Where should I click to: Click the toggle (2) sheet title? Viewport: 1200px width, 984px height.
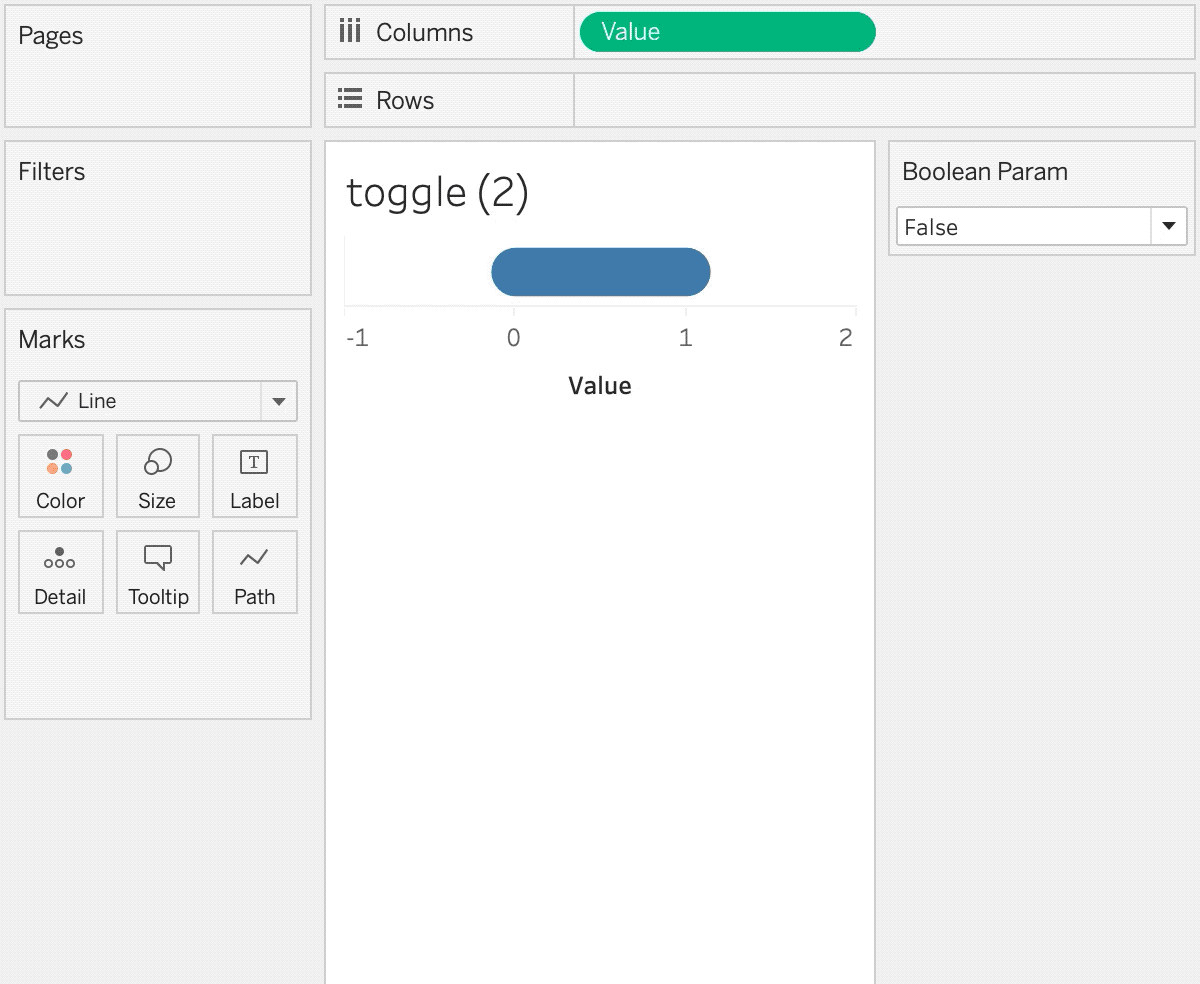coord(437,192)
